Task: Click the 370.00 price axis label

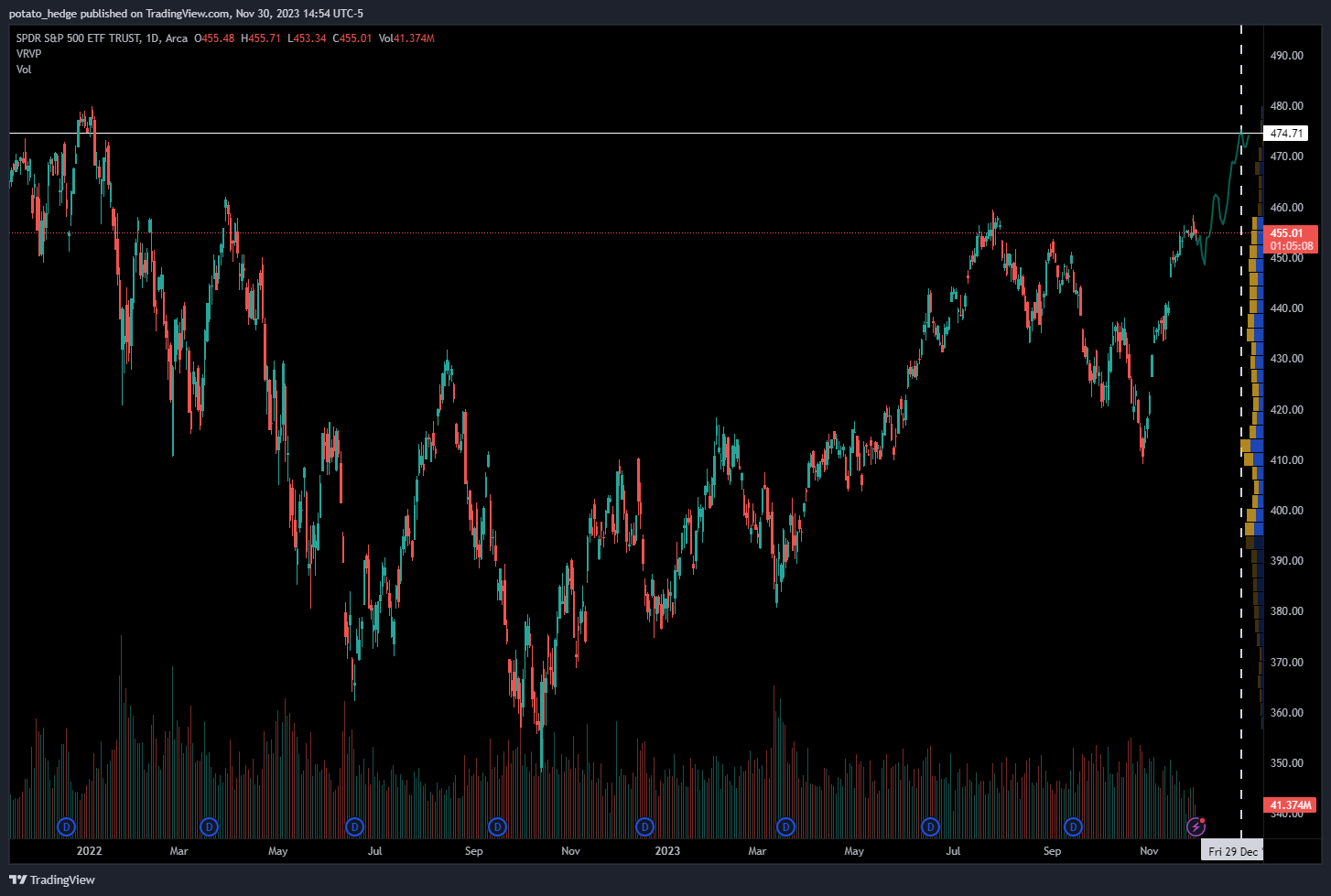Action: 1286,663
